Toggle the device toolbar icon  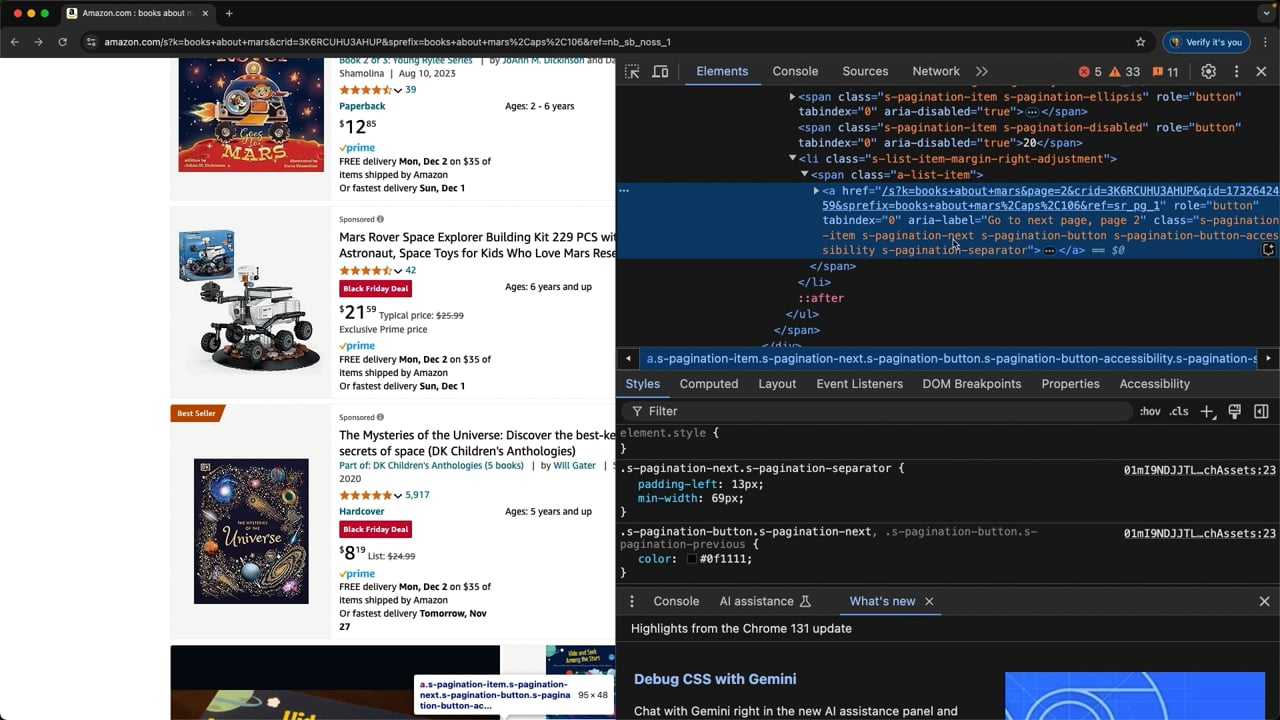point(660,72)
